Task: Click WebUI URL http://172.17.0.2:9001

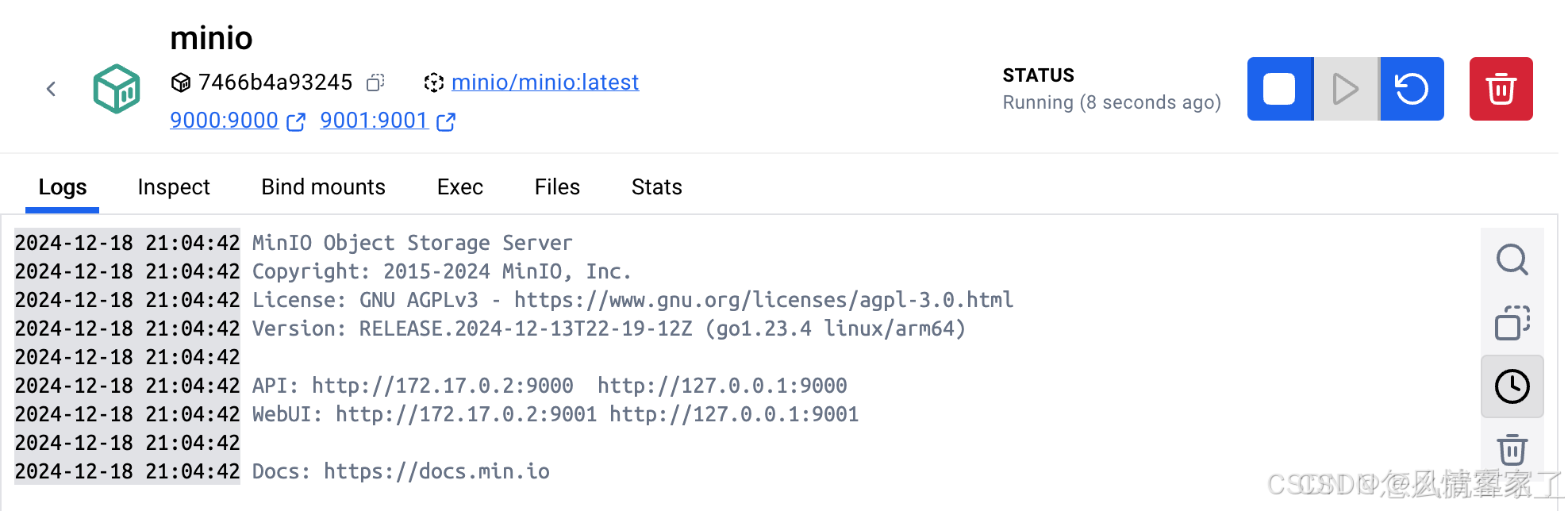Action: click(x=466, y=414)
